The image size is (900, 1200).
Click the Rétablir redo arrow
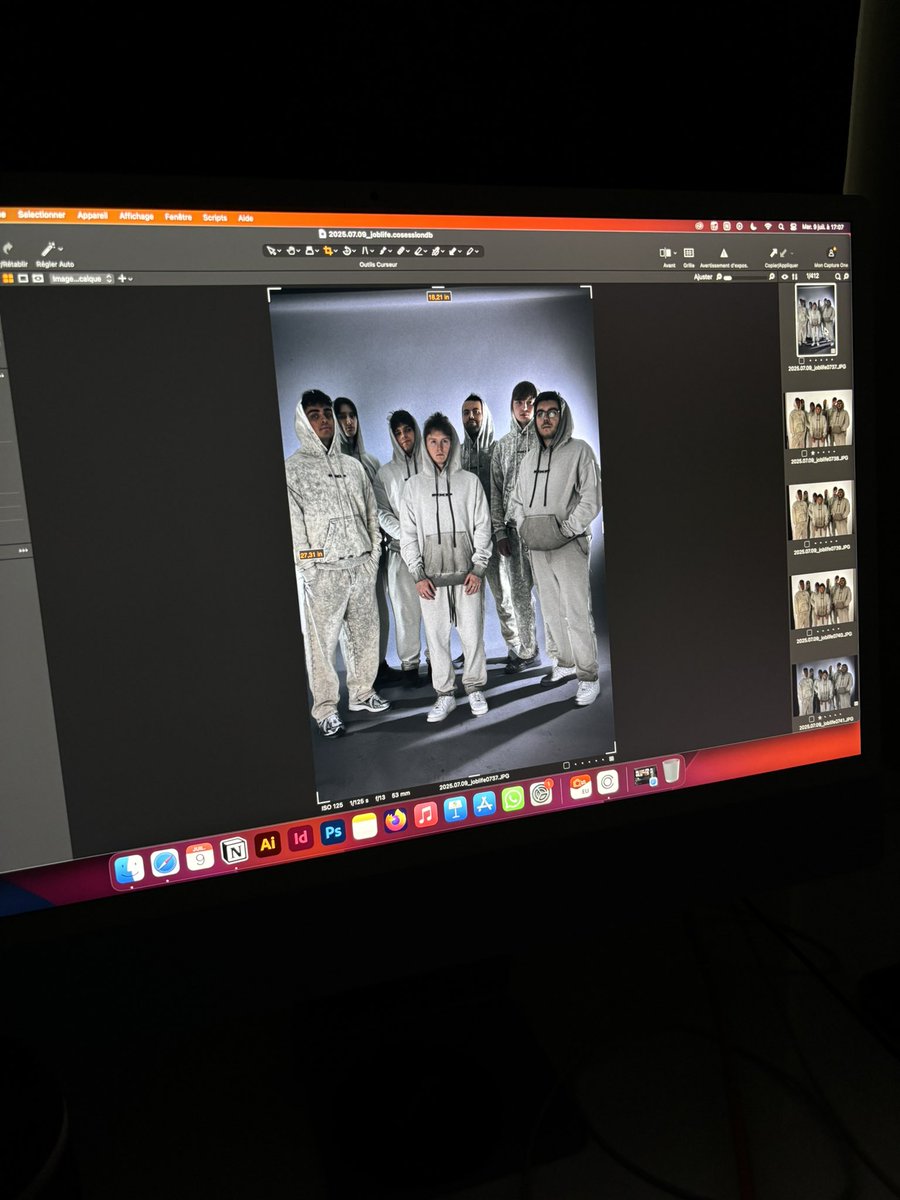pyautogui.click(x=7, y=248)
